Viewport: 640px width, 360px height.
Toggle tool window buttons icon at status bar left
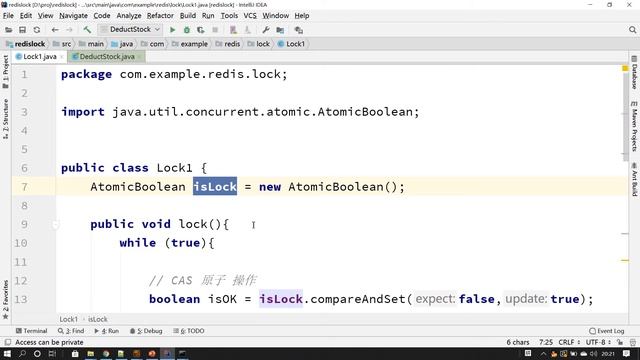point(7,342)
